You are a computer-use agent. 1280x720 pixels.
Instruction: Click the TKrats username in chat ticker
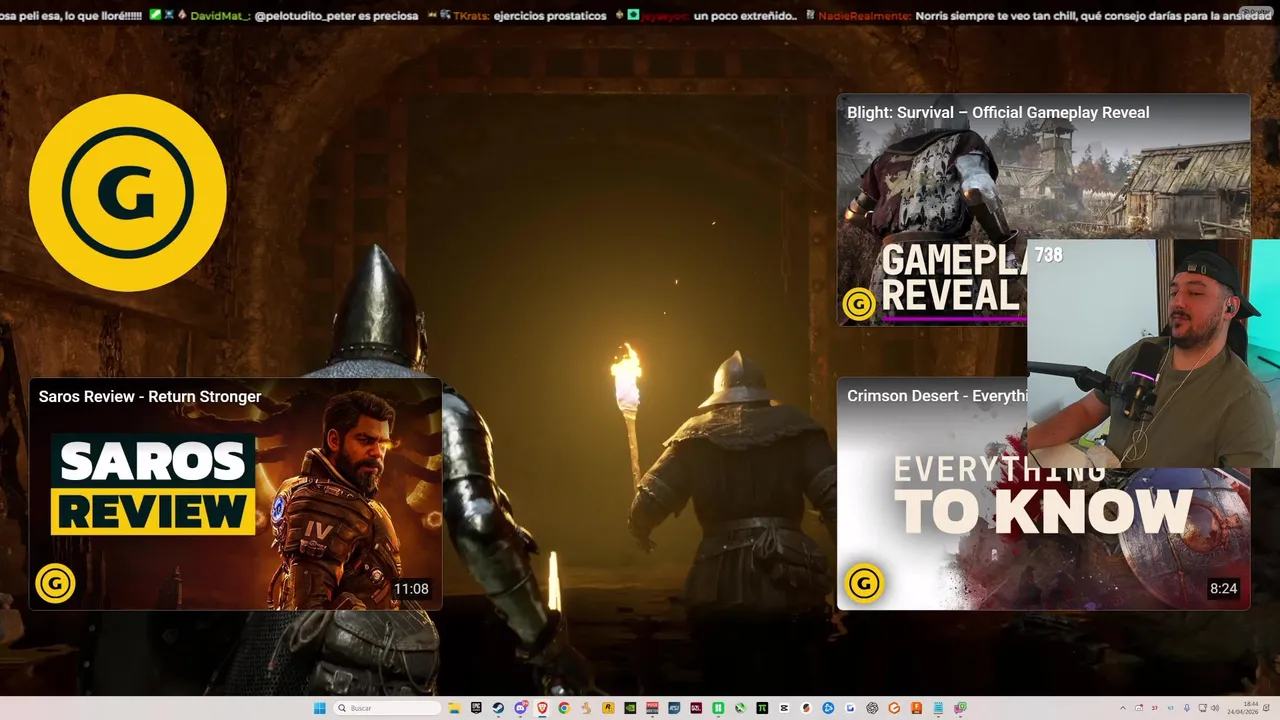coord(470,16)
